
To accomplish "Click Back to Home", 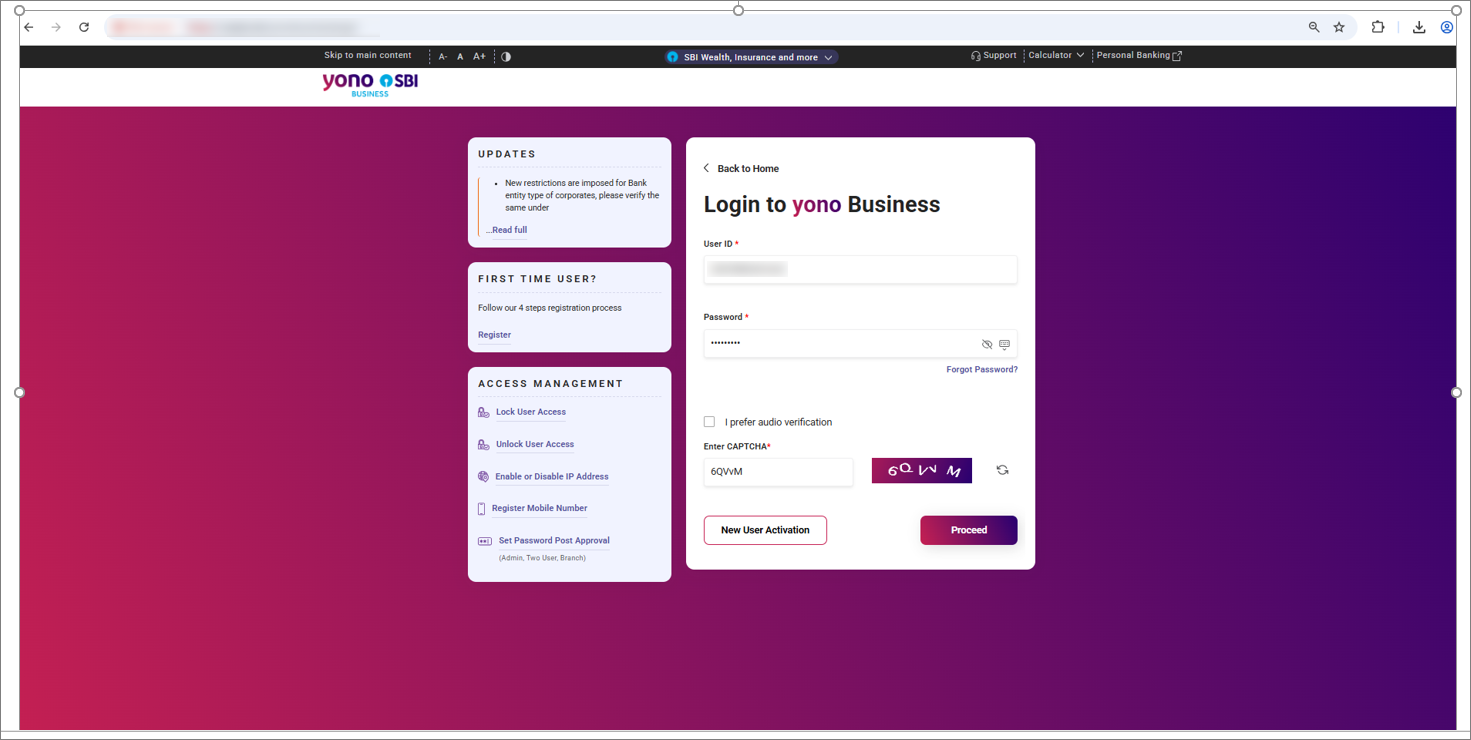I will tap(748, 169).
